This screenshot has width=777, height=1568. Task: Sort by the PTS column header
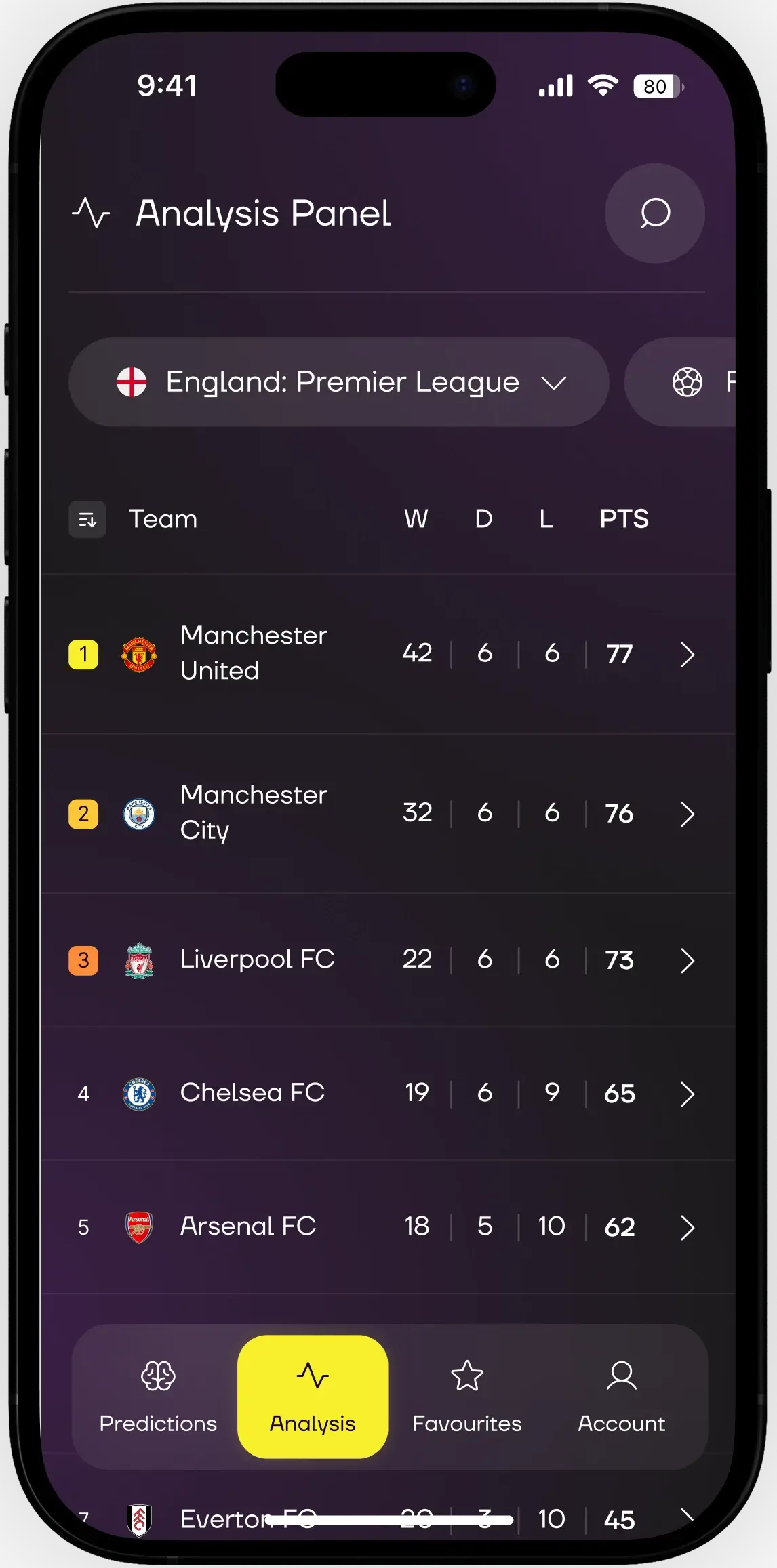624,519
